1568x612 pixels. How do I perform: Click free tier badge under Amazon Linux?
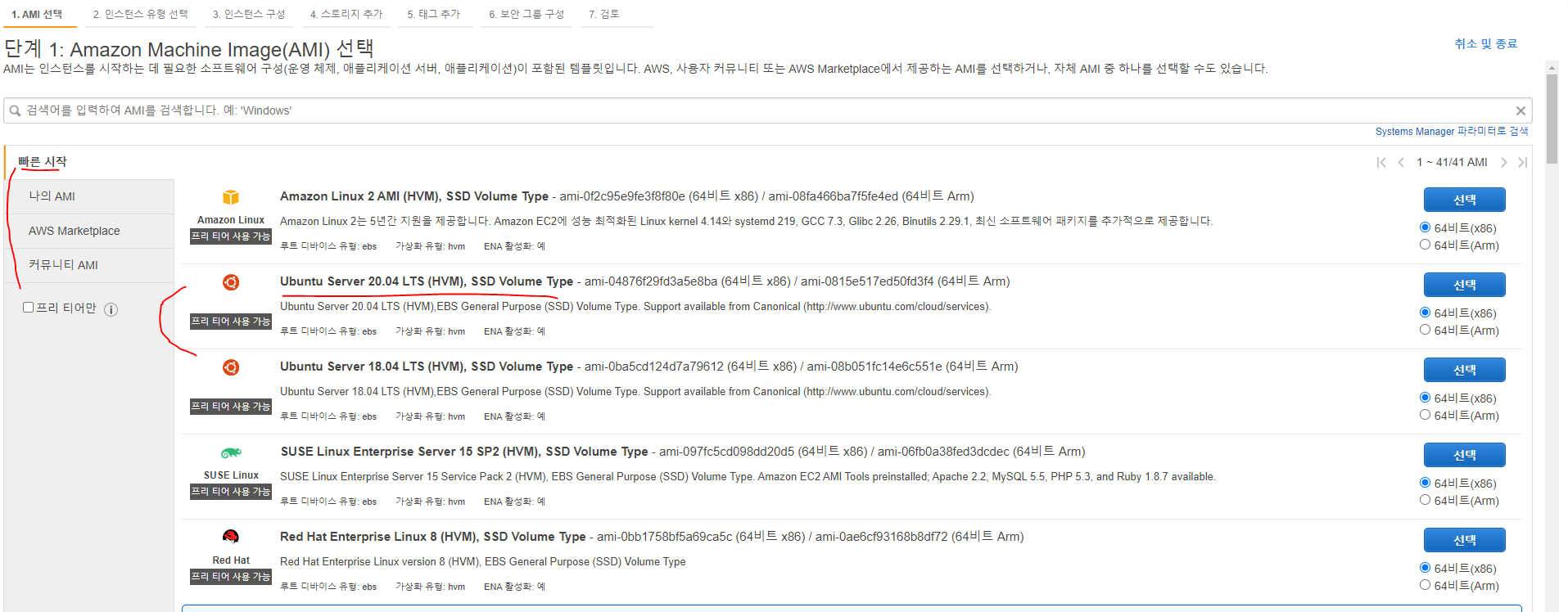click(x=231, y=236)
